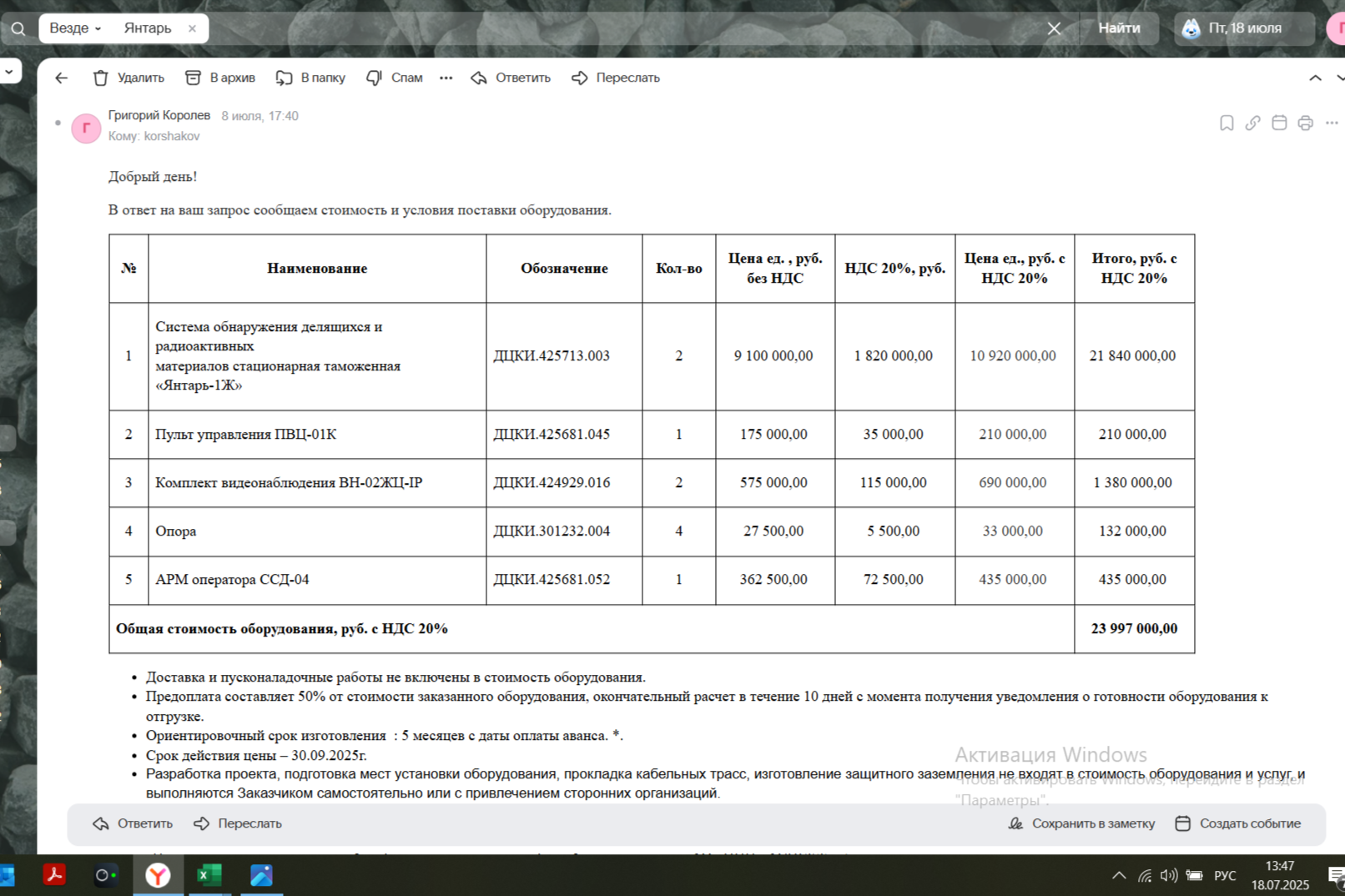Open the network status tray icon
This screenshot has width=1345, height=896.
tap(1144, 875)
